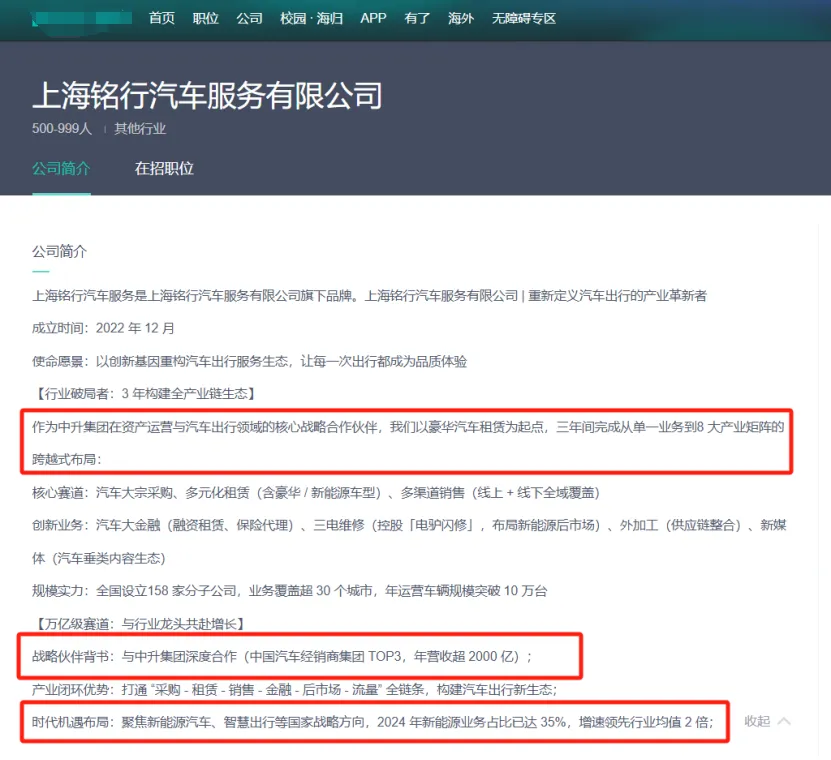
Task: Click the company name 上海铭行汽车服务有限公司
Action: 209,96
